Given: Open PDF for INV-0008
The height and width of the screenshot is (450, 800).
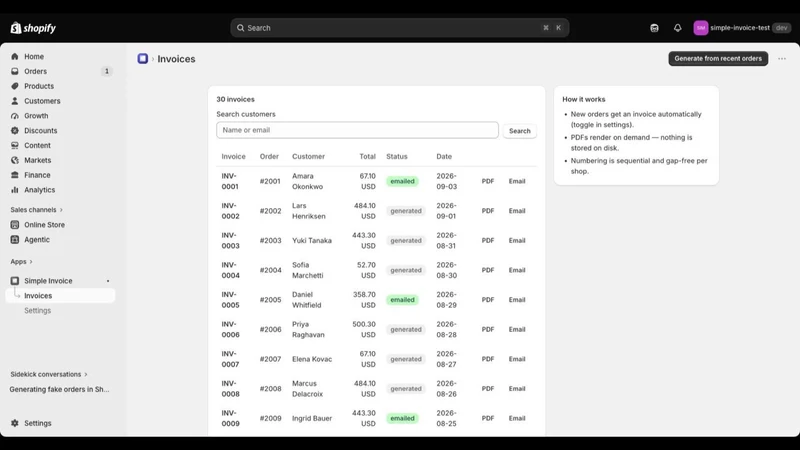Looking at the screenshot, I should 488,388.
